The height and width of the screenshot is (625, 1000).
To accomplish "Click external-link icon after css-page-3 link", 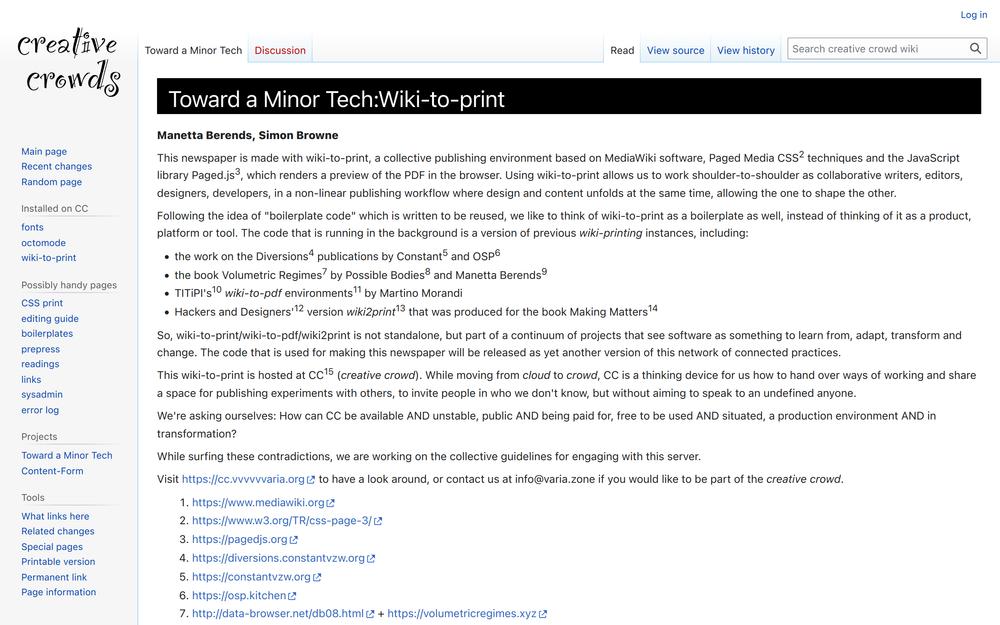I will [378, 521].
